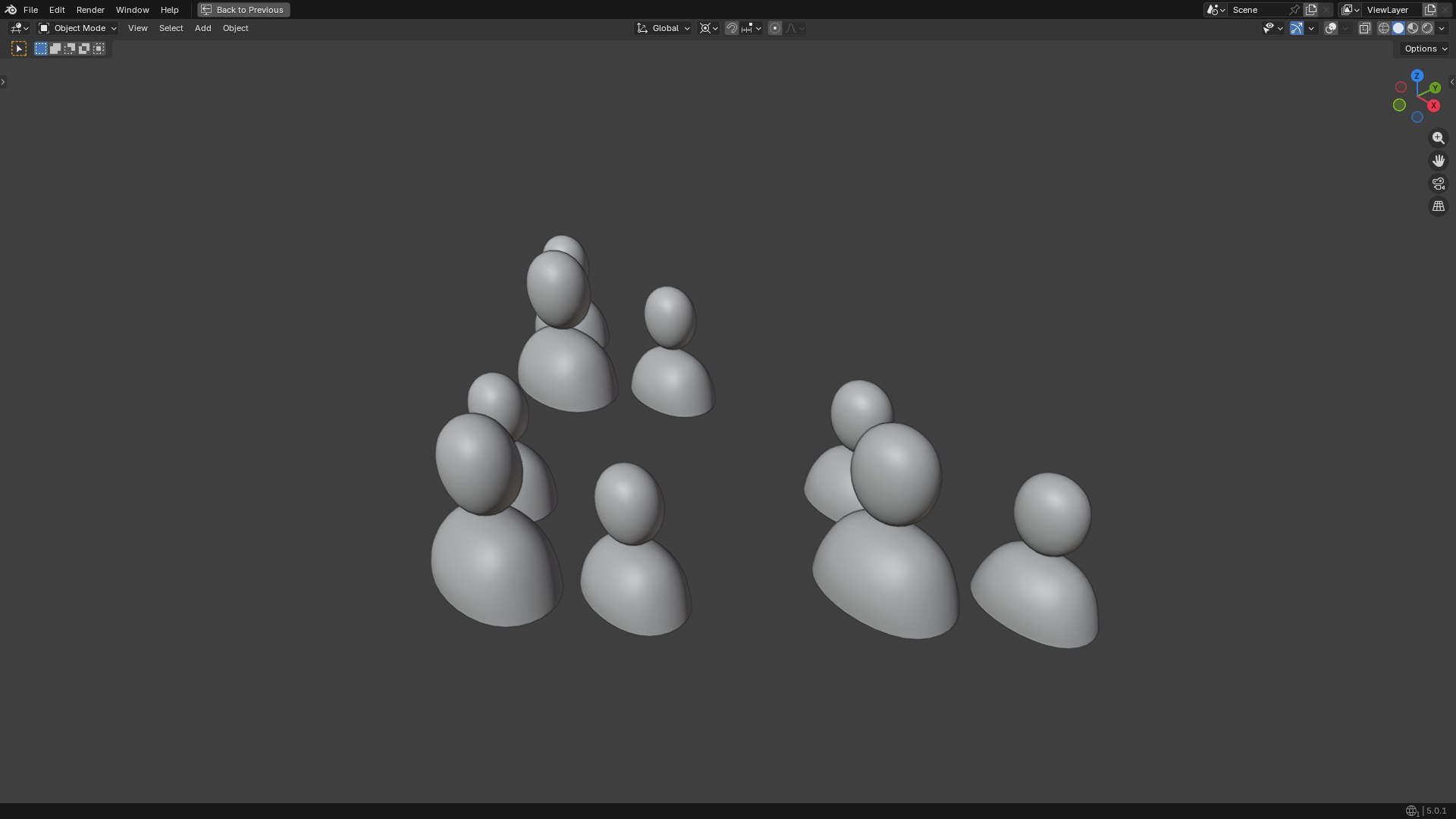Add new ViewLayer copy icon
Viewport: 1456px width, 819px height.
[x=1430, y=10]
